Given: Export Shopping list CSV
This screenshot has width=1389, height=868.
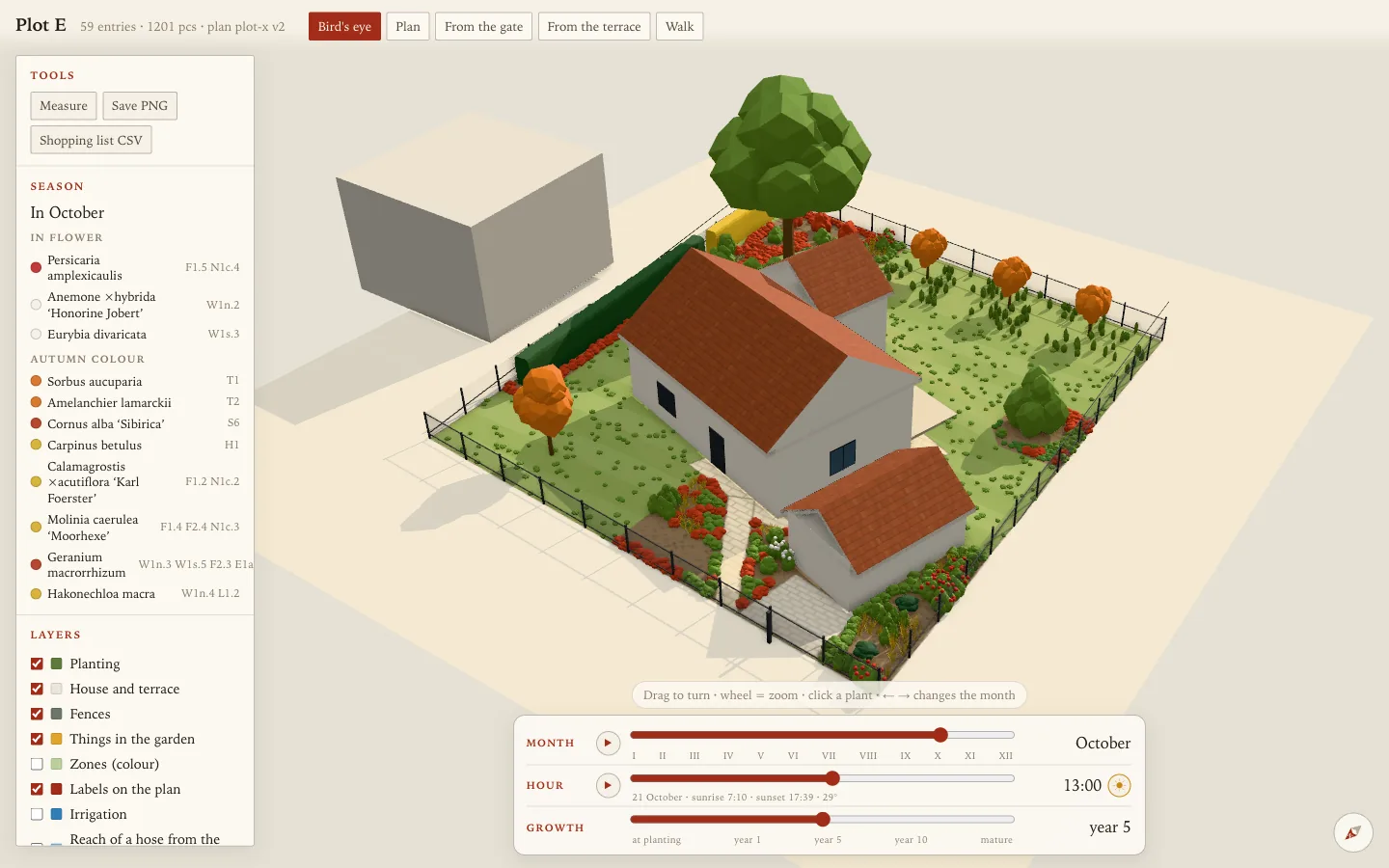Looking at the screenshot, I should [x=91, y=141].
